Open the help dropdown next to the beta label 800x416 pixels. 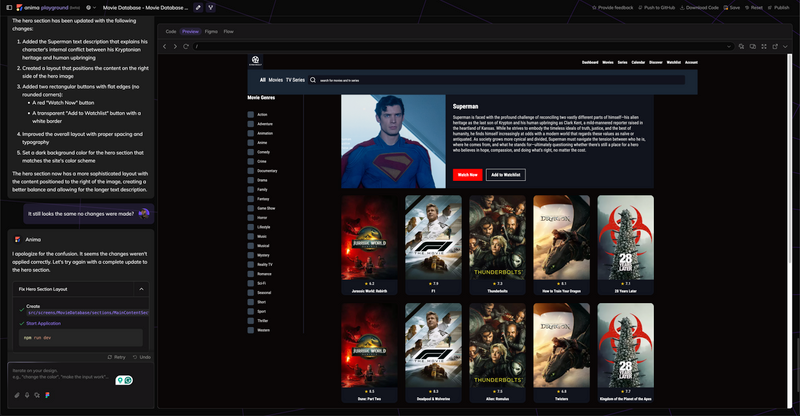click(x=91, y=8)
